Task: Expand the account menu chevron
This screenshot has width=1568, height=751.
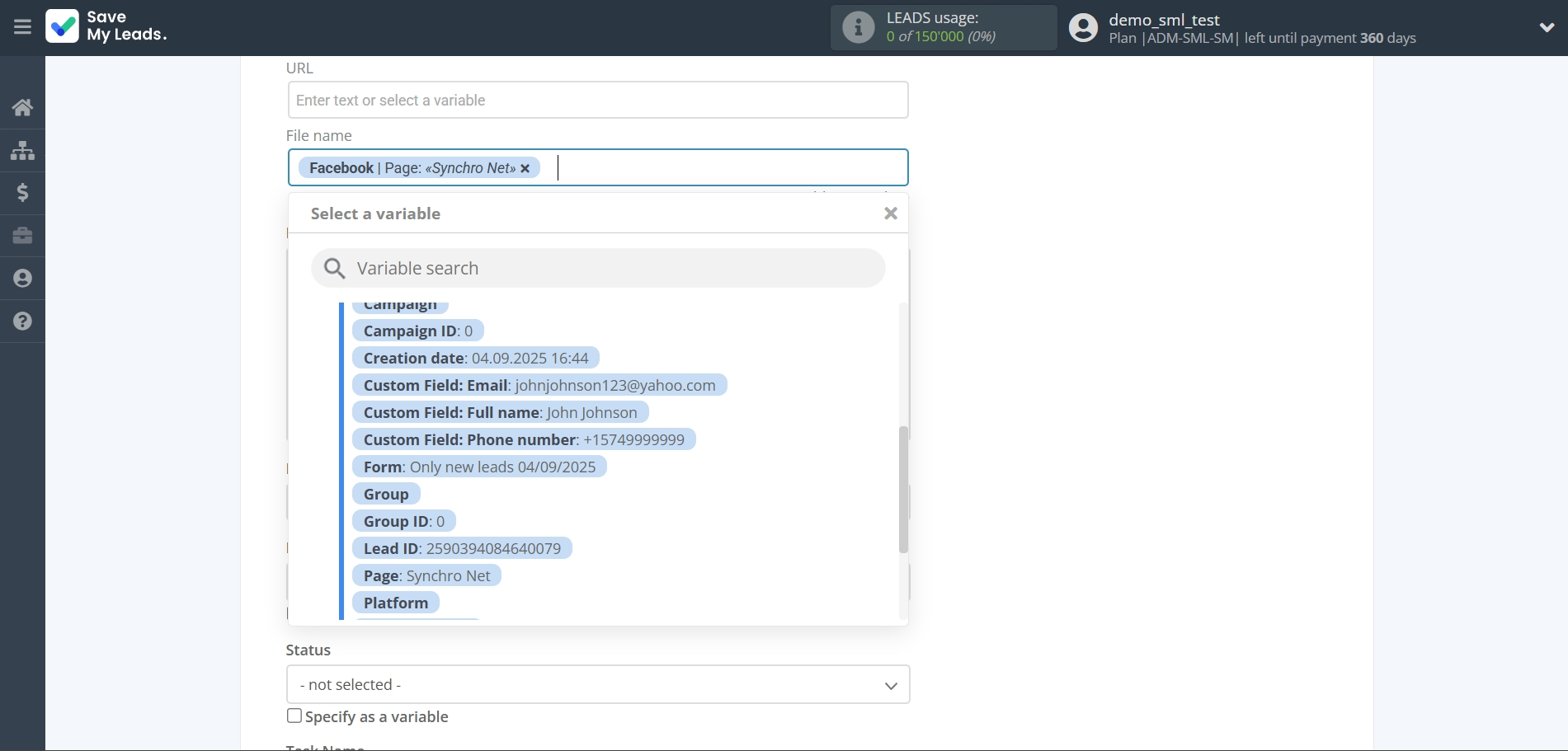Action: click(1547, 27)
